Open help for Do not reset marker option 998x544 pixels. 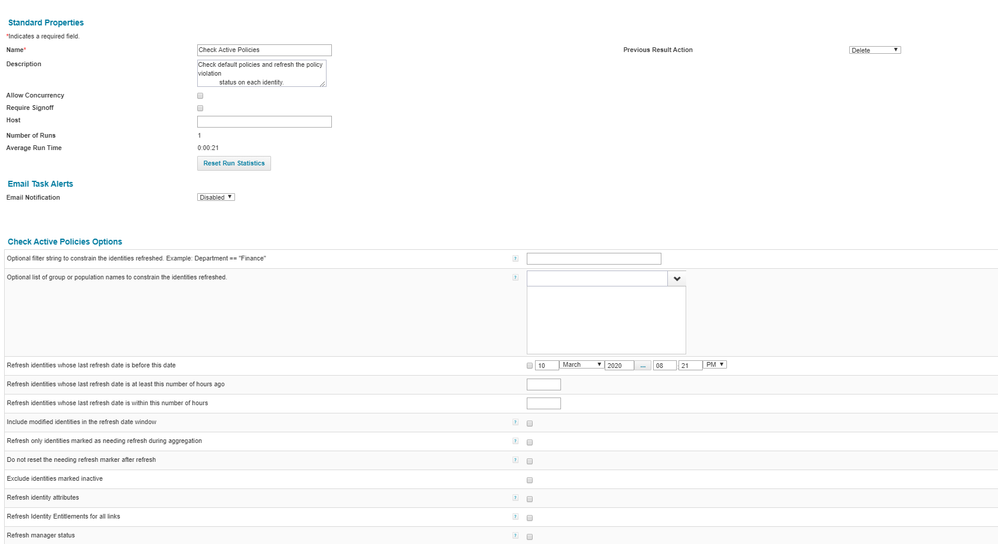(515, 460)
